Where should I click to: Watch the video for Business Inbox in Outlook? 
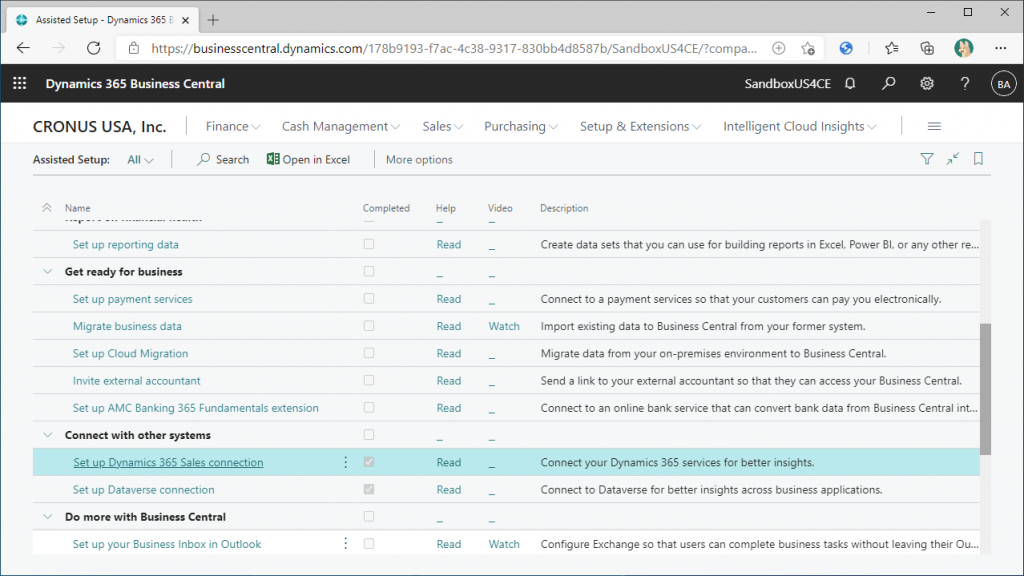click(504, 544)
